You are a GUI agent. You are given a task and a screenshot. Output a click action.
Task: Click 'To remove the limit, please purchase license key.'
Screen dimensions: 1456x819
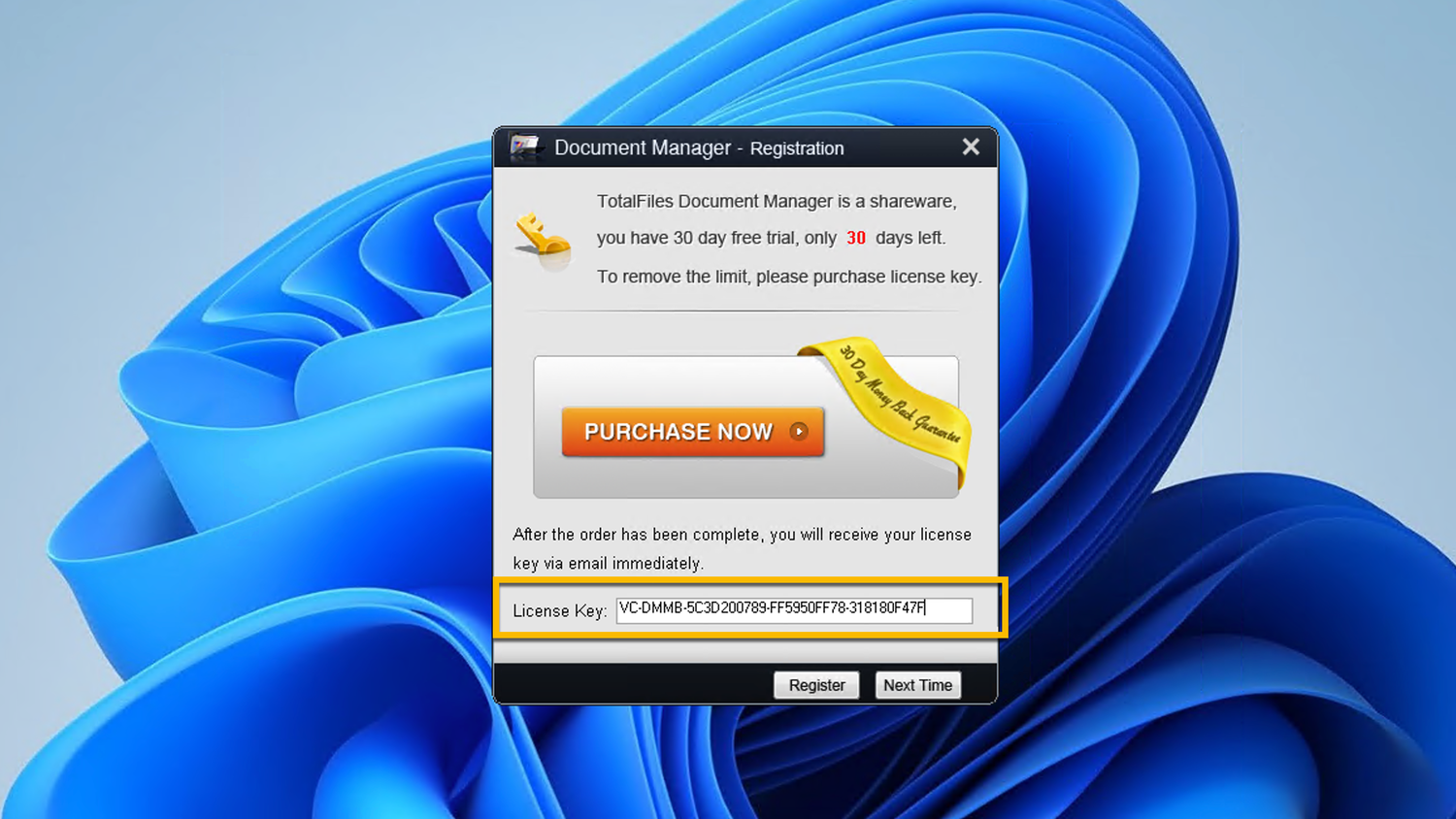(789, 277)
